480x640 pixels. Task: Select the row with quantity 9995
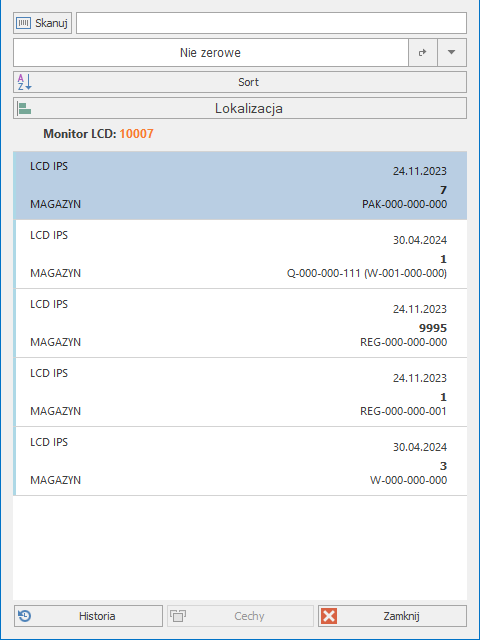tap(240, 323)
